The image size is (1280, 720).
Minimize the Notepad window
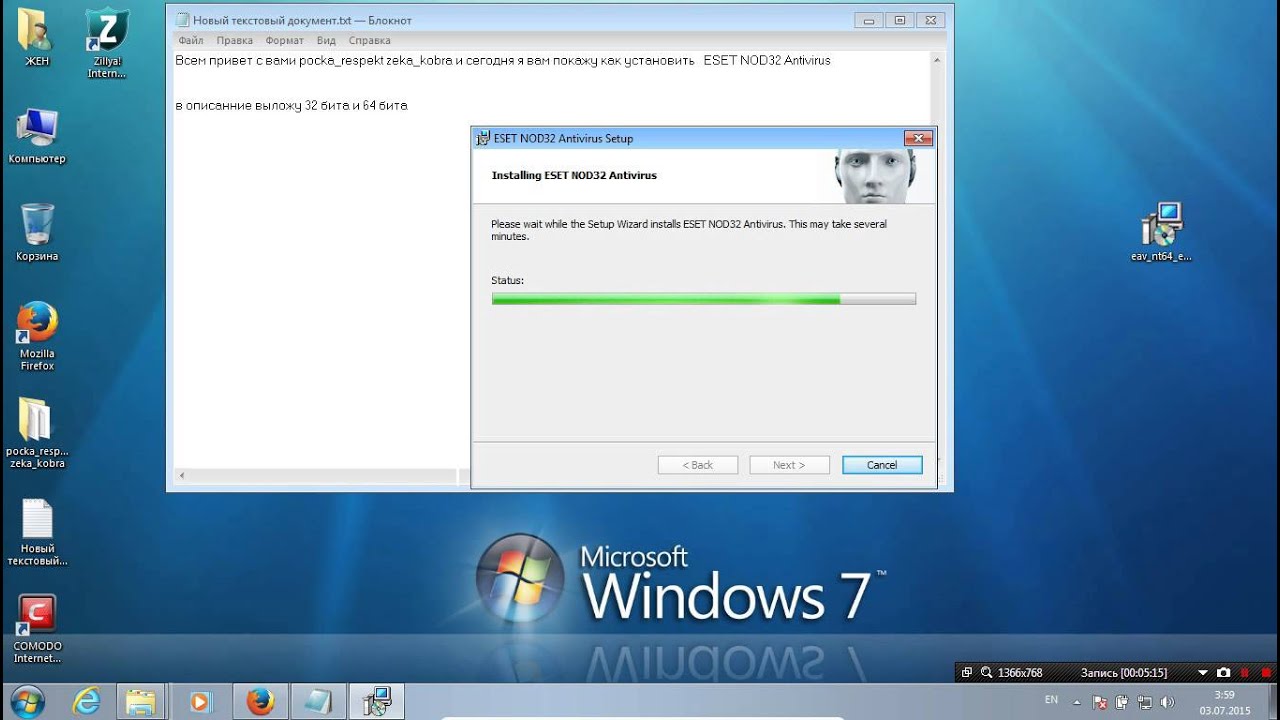point(869,19)
